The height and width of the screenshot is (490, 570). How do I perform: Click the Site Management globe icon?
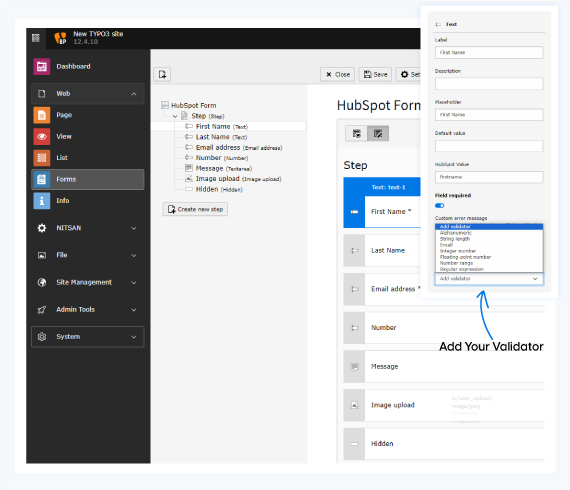tap(42, 282)
